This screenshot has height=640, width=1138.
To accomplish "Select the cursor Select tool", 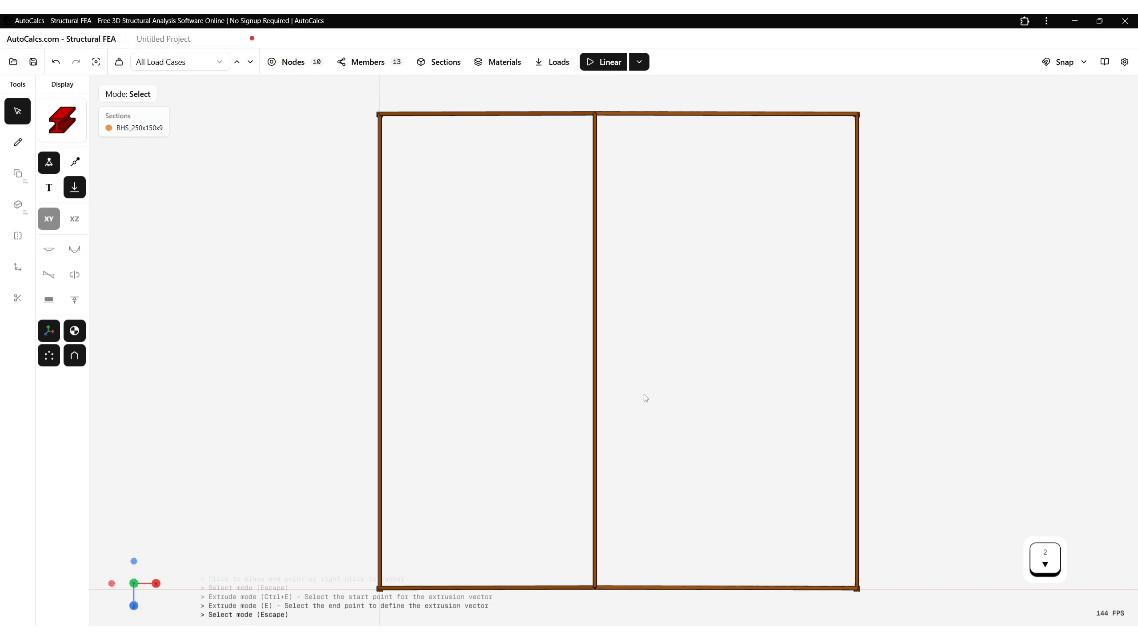I will tap(17, 111).
